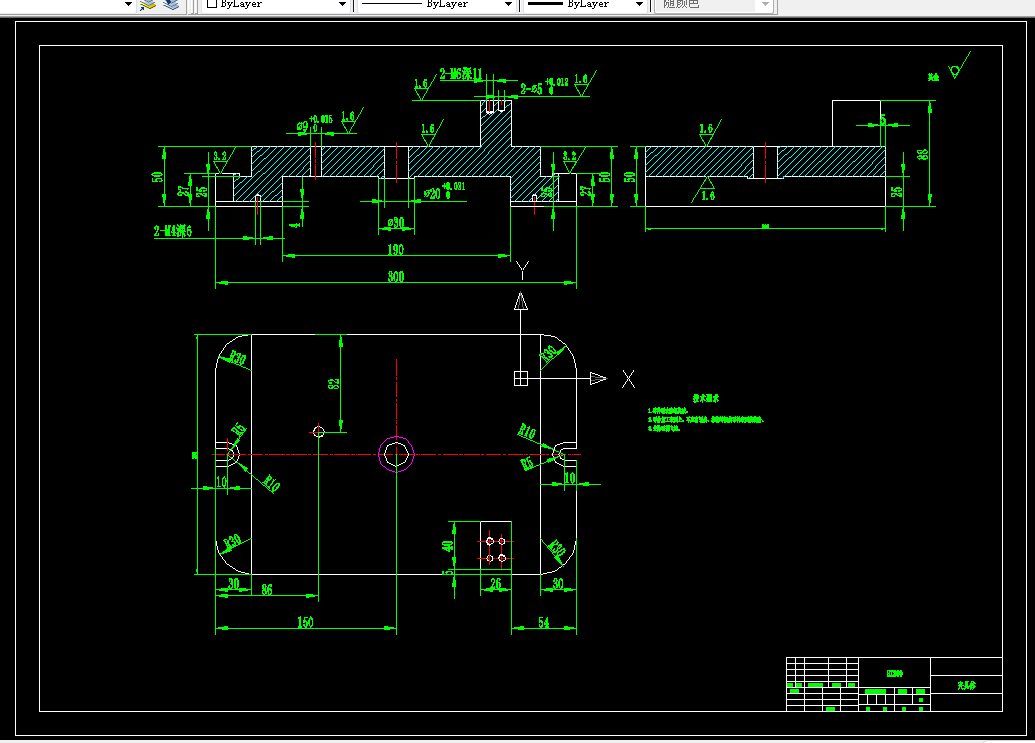
Task: Select the 26 dimension text
Action: point(496,583)
